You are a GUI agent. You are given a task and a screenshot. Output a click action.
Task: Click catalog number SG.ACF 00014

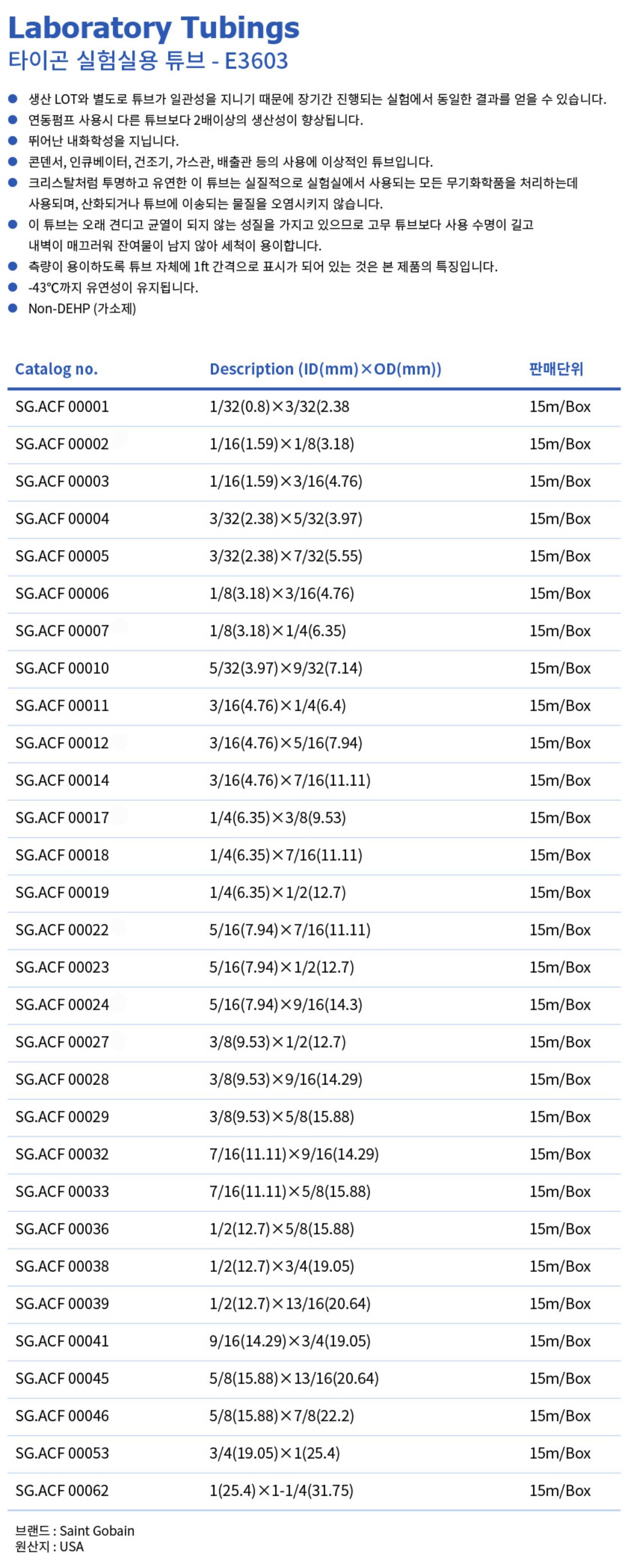click(x=62, y=781)
